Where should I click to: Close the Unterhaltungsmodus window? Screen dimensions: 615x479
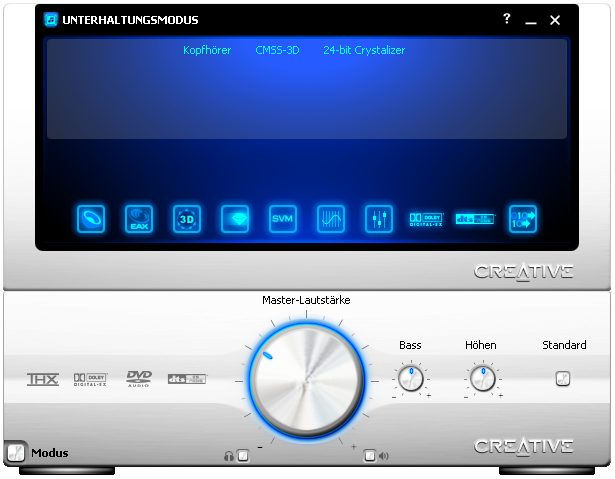pos(555,20)
